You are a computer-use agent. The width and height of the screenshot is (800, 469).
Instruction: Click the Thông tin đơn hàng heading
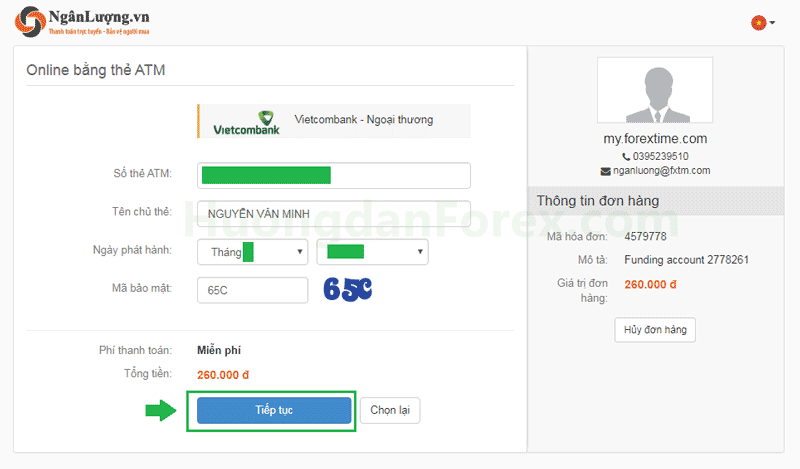pos(597,201)
